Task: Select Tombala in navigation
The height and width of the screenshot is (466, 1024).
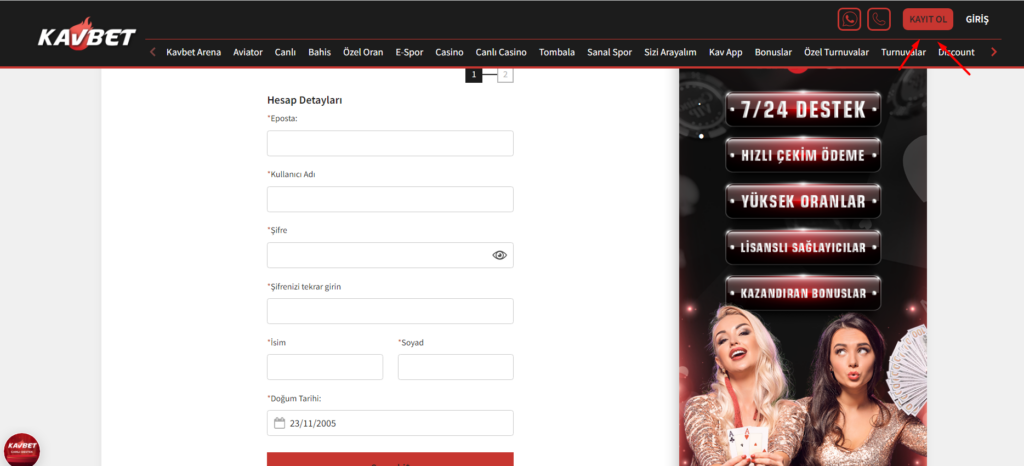Action: (557, 52)
